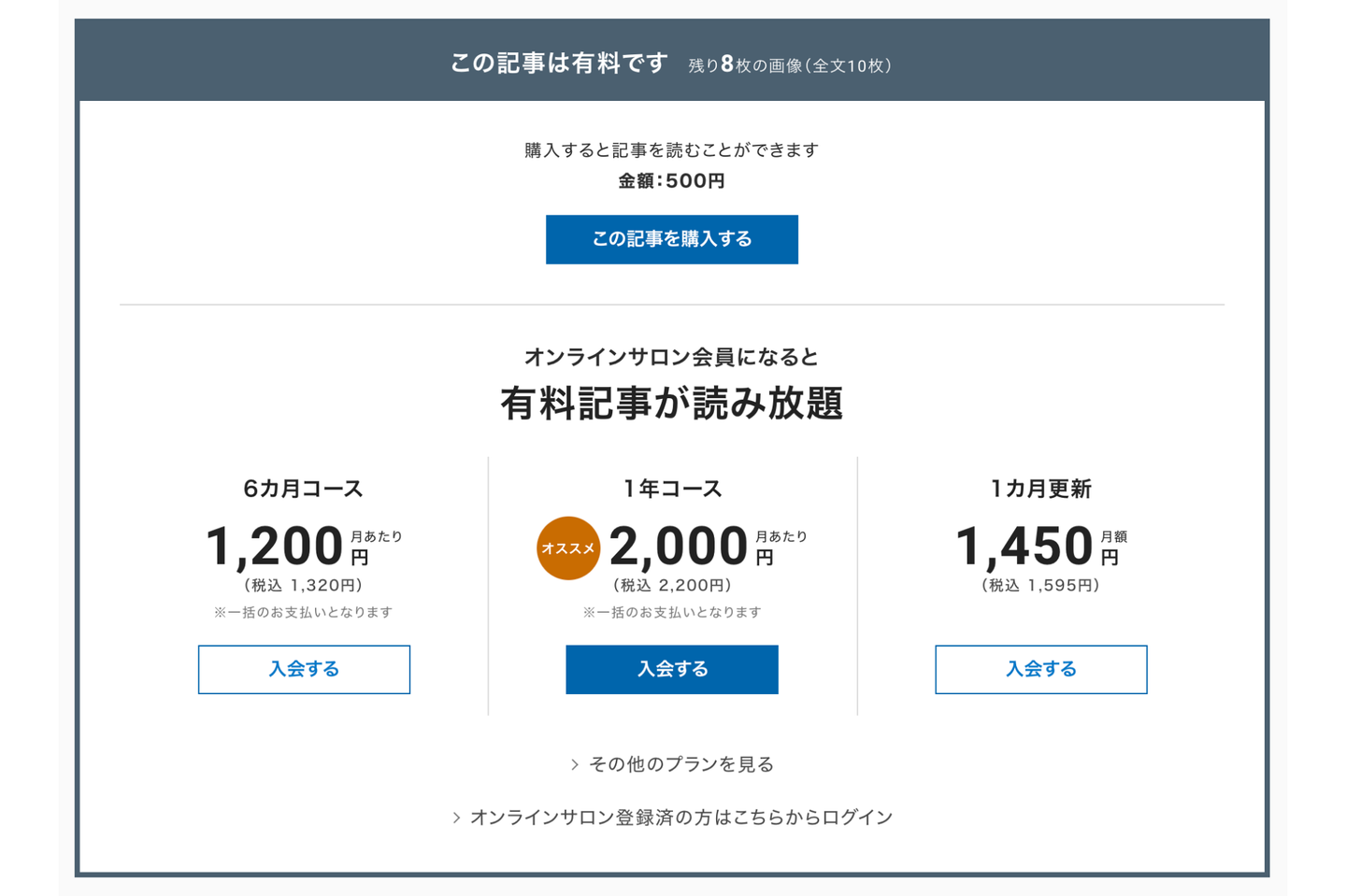The image size is (1346, 896).
Task: Click the 2,000 yen price figure
Action: [679, 547]
